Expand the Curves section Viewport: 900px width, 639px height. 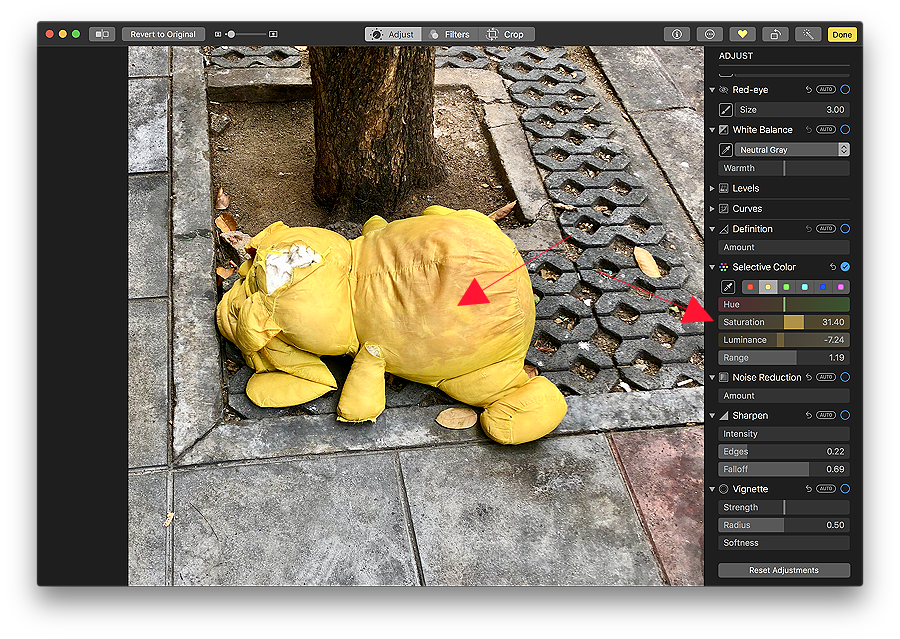tap(712, 209)
